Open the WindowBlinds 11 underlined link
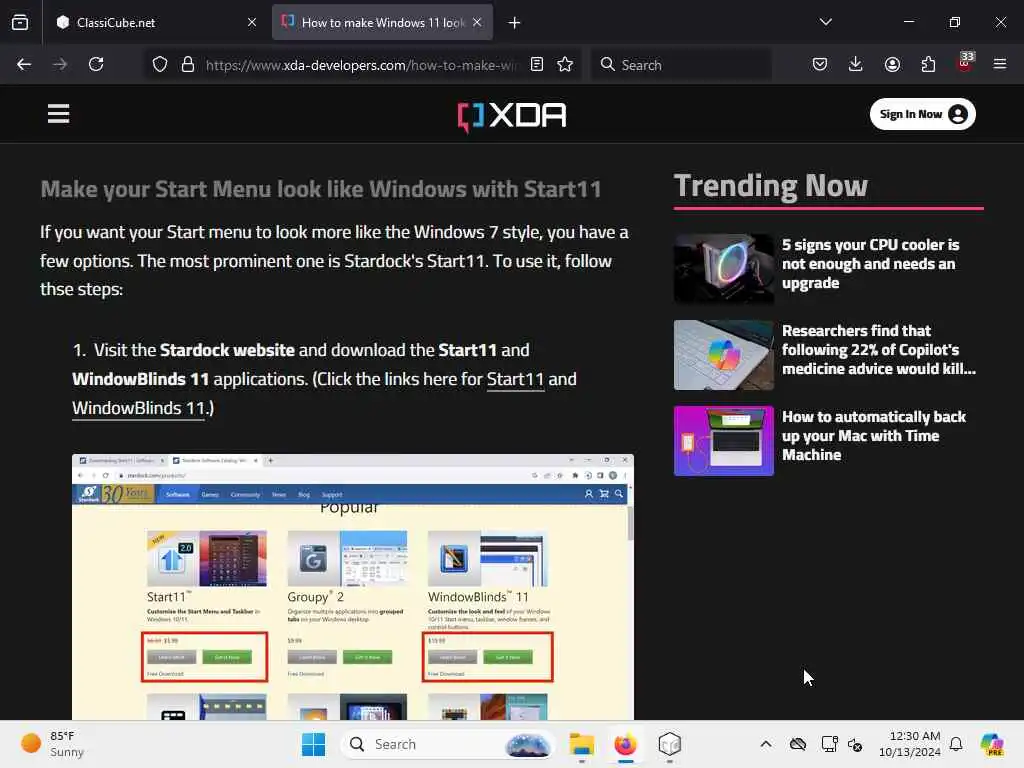The height and width of the screenshot is (768, 1024). [138, 408]
